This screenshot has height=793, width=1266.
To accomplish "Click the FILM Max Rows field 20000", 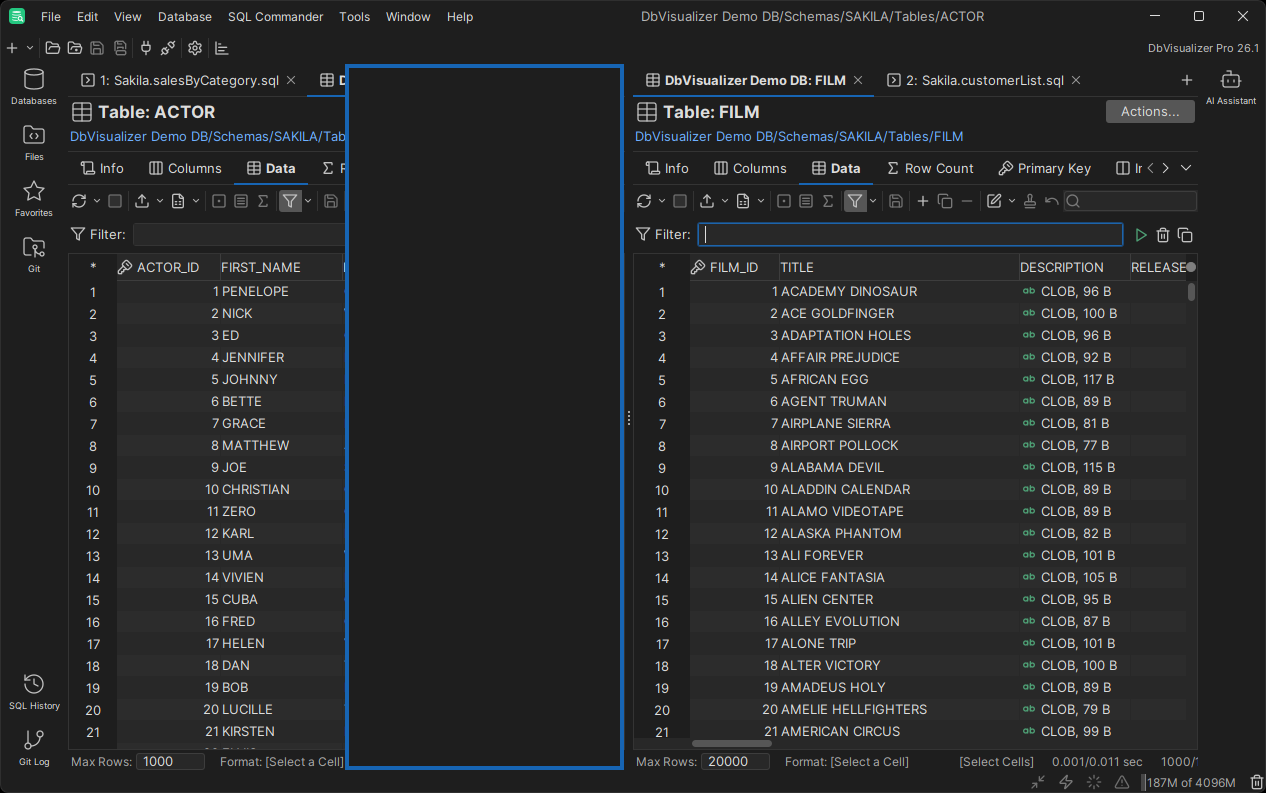I will tap(735, 761).
